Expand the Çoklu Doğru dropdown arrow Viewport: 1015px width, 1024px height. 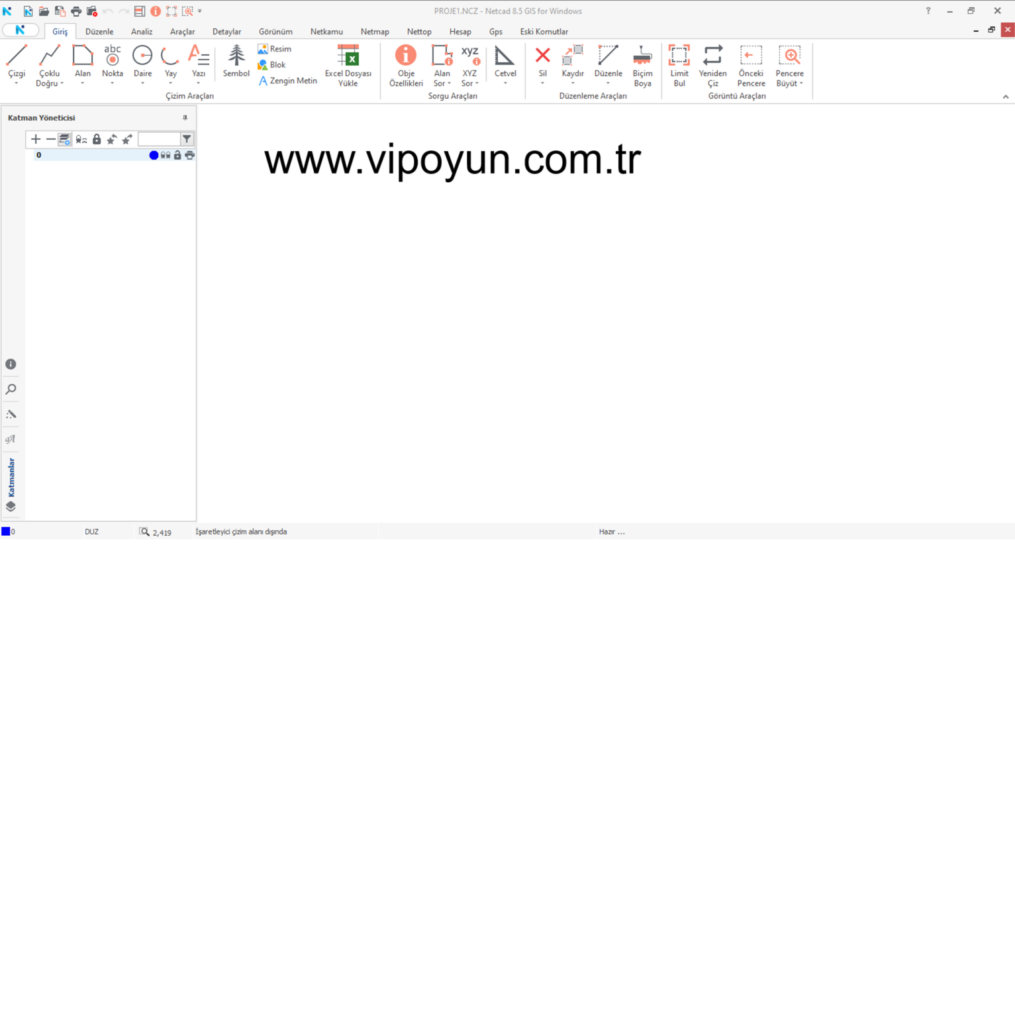[x=62, y=84]
